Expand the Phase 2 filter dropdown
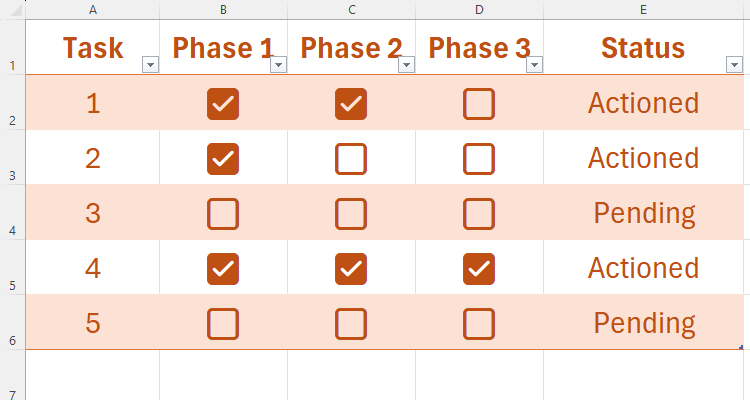750x400 pixels. pyautogui.click(x=406, y=65)
